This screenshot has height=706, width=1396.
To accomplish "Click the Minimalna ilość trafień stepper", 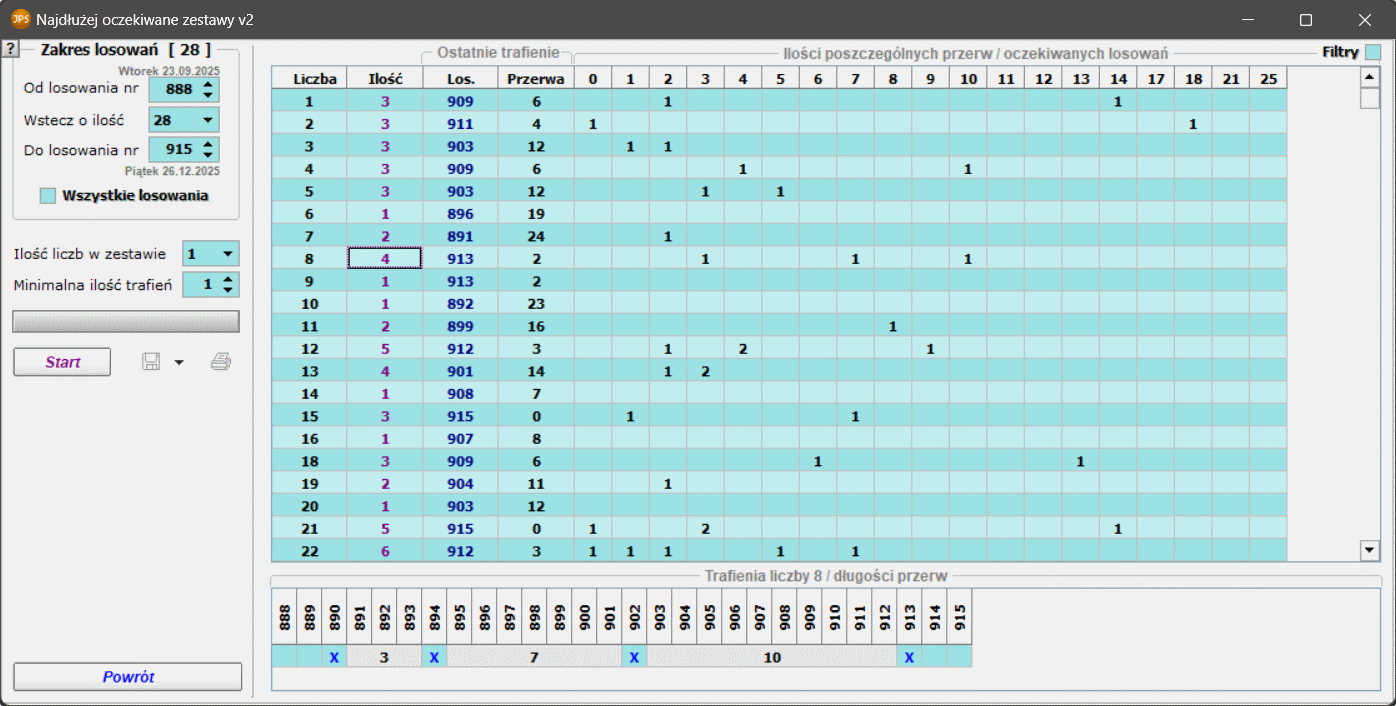I will pos(229,285).
